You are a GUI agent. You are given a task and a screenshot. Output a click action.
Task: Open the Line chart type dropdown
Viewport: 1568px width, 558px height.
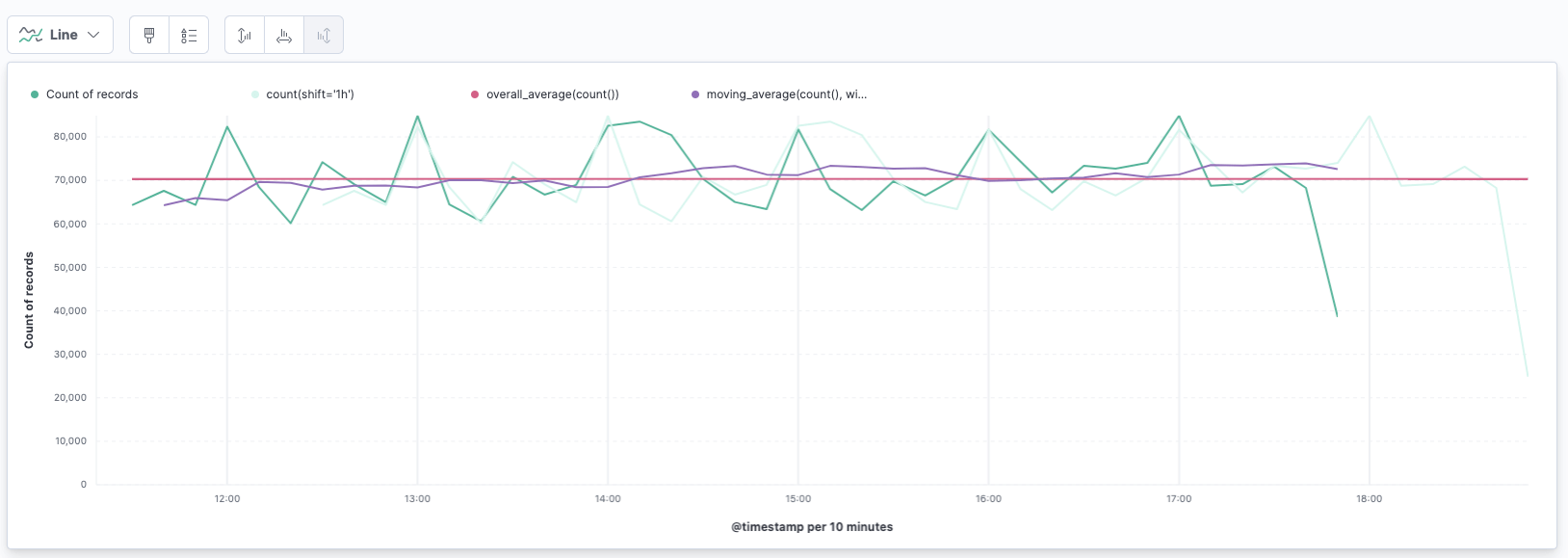pos(60,35)
